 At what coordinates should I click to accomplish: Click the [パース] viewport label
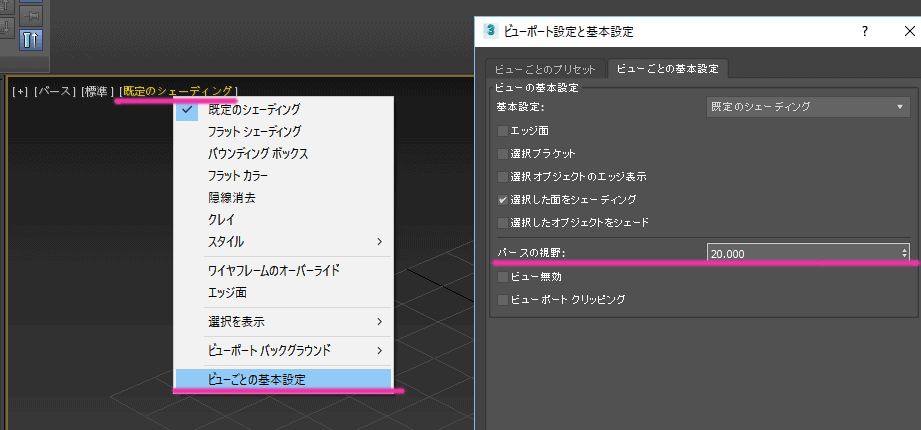[x=55, y=91]
